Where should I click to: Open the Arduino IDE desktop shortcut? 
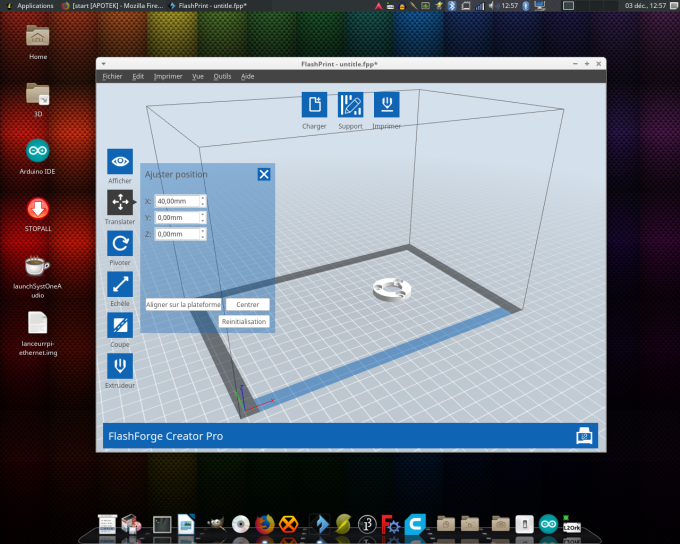coord(38,152)
